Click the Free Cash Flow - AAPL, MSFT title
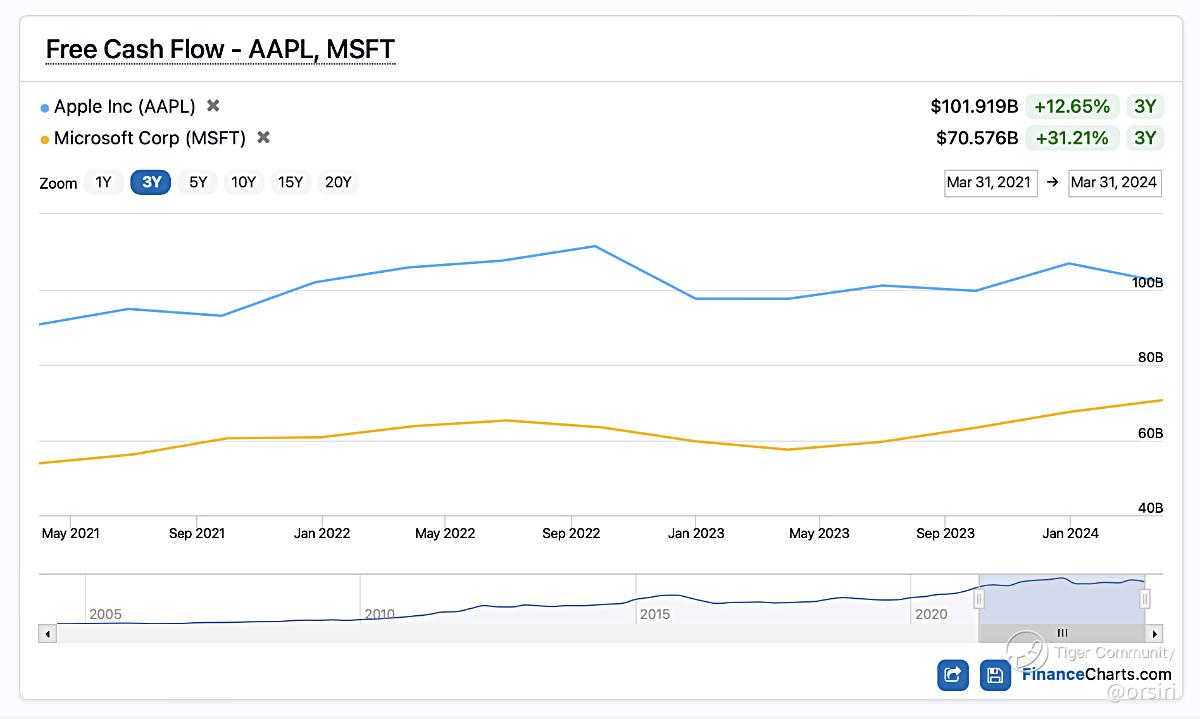1200x719 pixels. pyautogui.click(x=220, y=49)
